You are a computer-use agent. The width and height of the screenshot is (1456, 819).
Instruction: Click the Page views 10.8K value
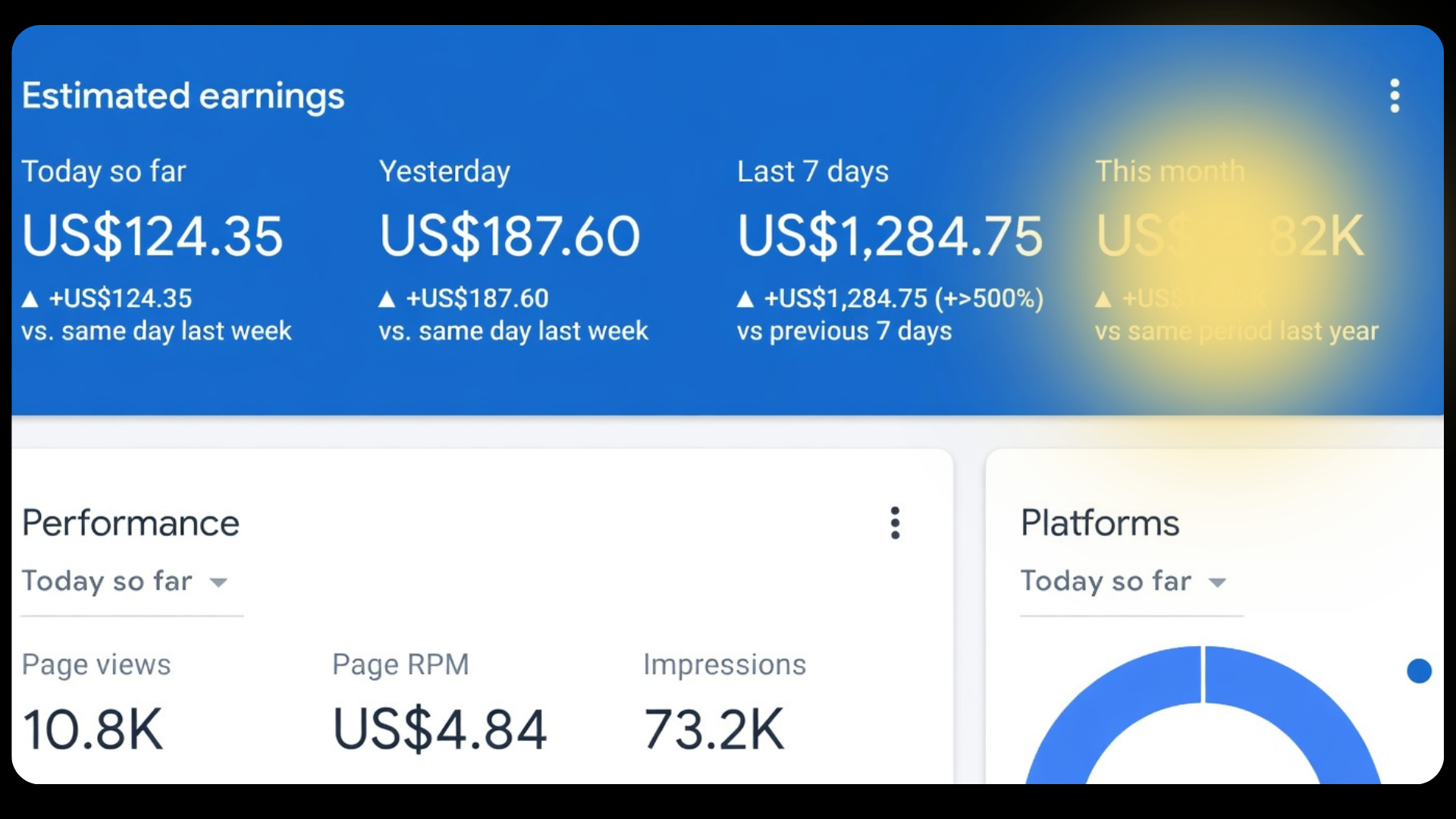[x=93, y=730]
